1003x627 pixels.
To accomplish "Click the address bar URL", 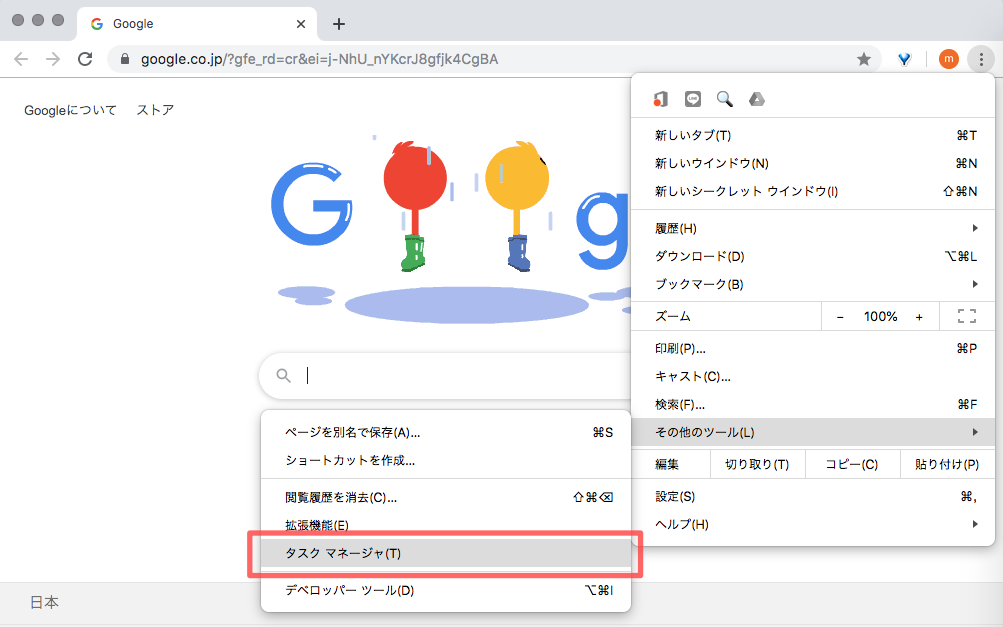I will (x=319, y=60).
